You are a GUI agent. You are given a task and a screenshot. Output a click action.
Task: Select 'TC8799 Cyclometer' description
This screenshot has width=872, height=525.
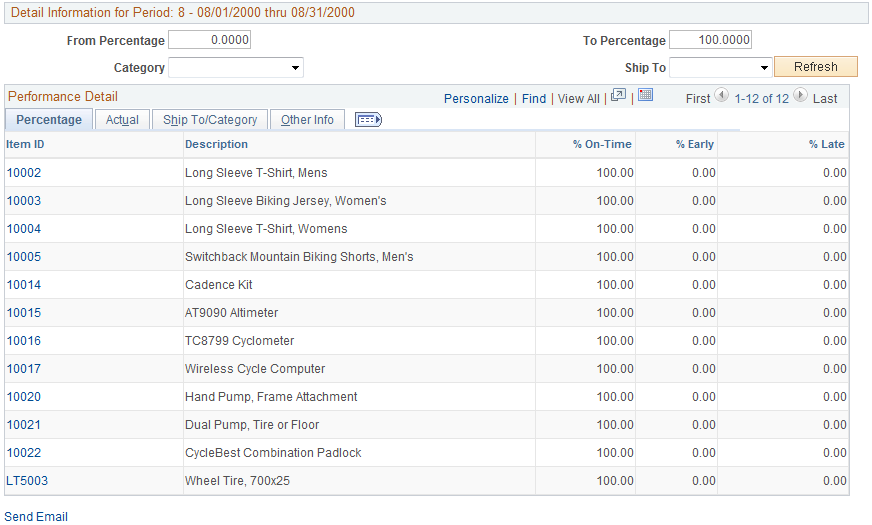click(240, 341)
